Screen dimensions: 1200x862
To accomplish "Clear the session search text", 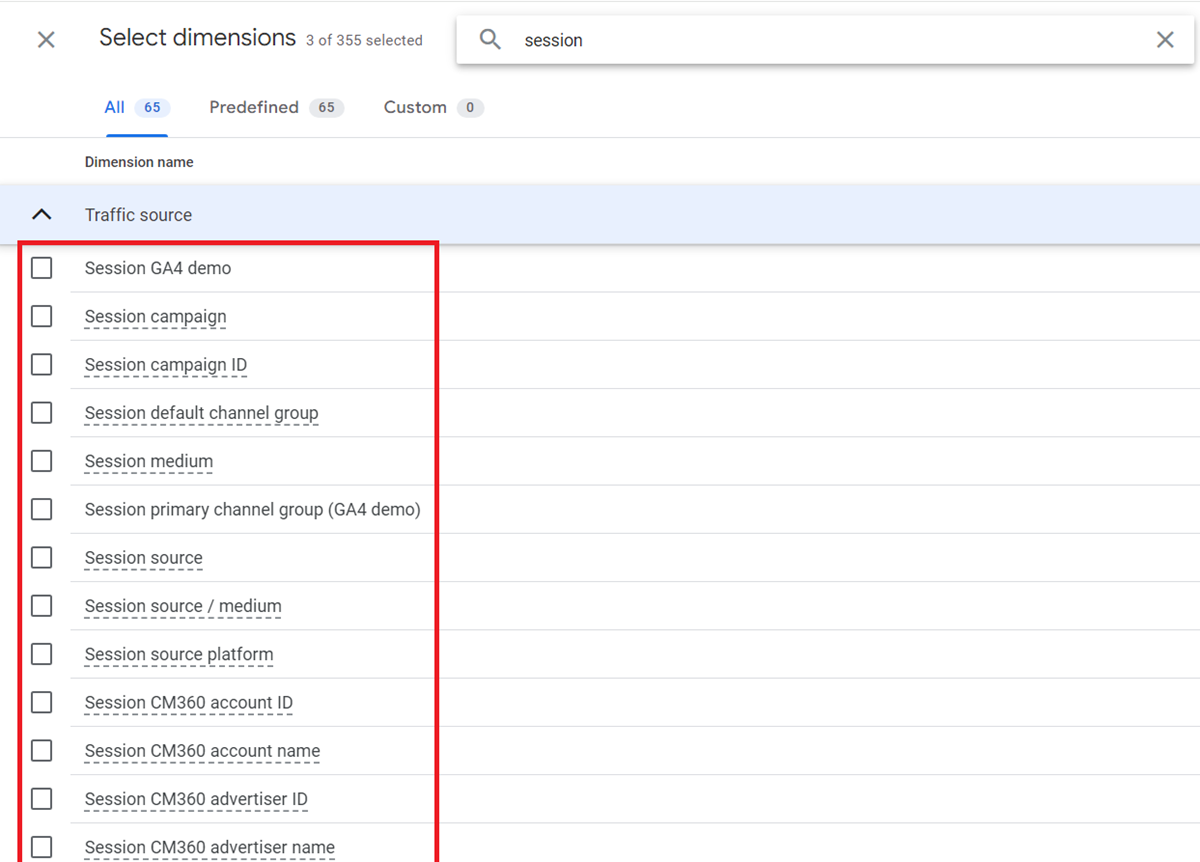I will 1165,40.
